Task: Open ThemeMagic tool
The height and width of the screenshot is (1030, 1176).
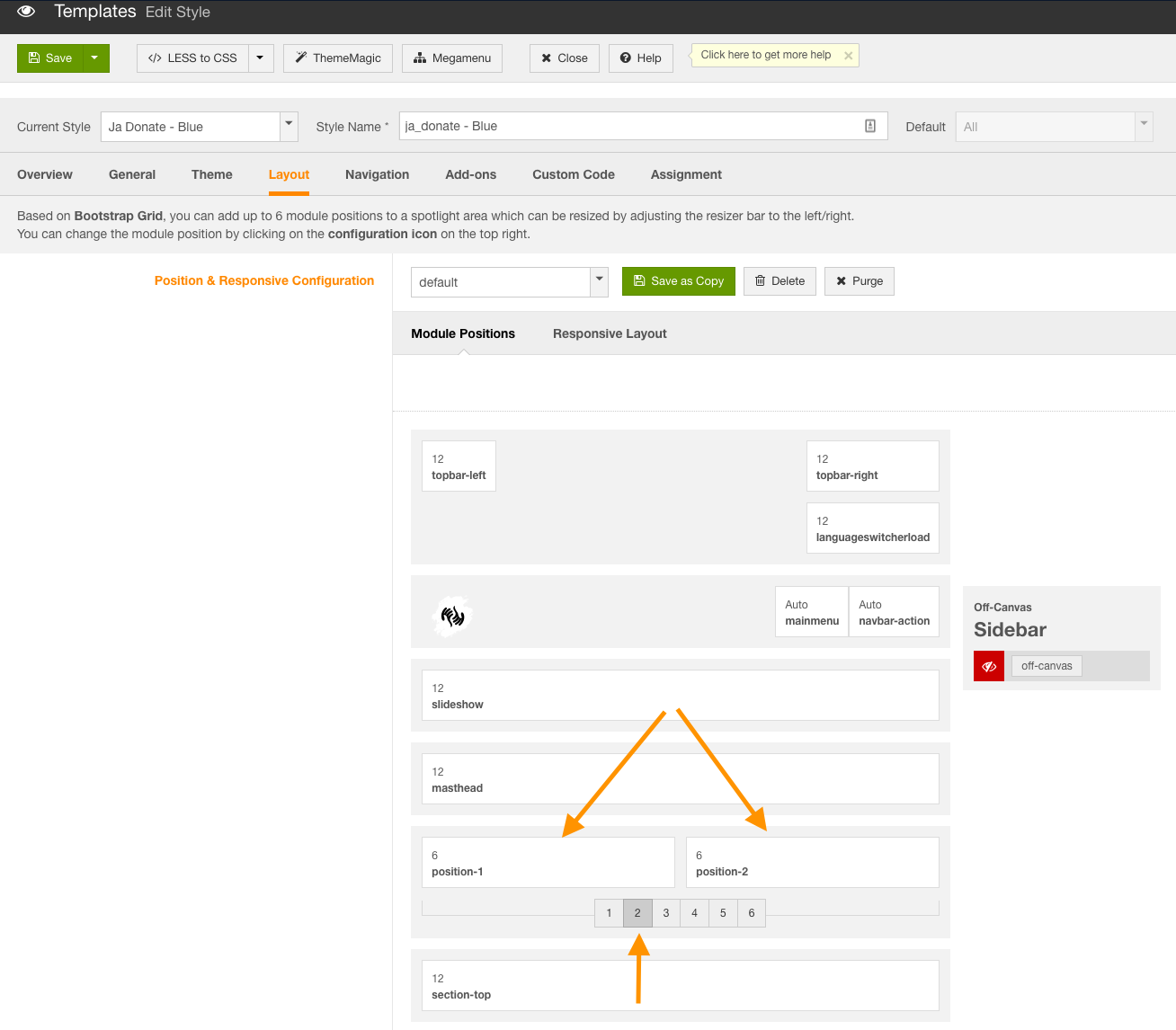Action: [x=338, y=58]
